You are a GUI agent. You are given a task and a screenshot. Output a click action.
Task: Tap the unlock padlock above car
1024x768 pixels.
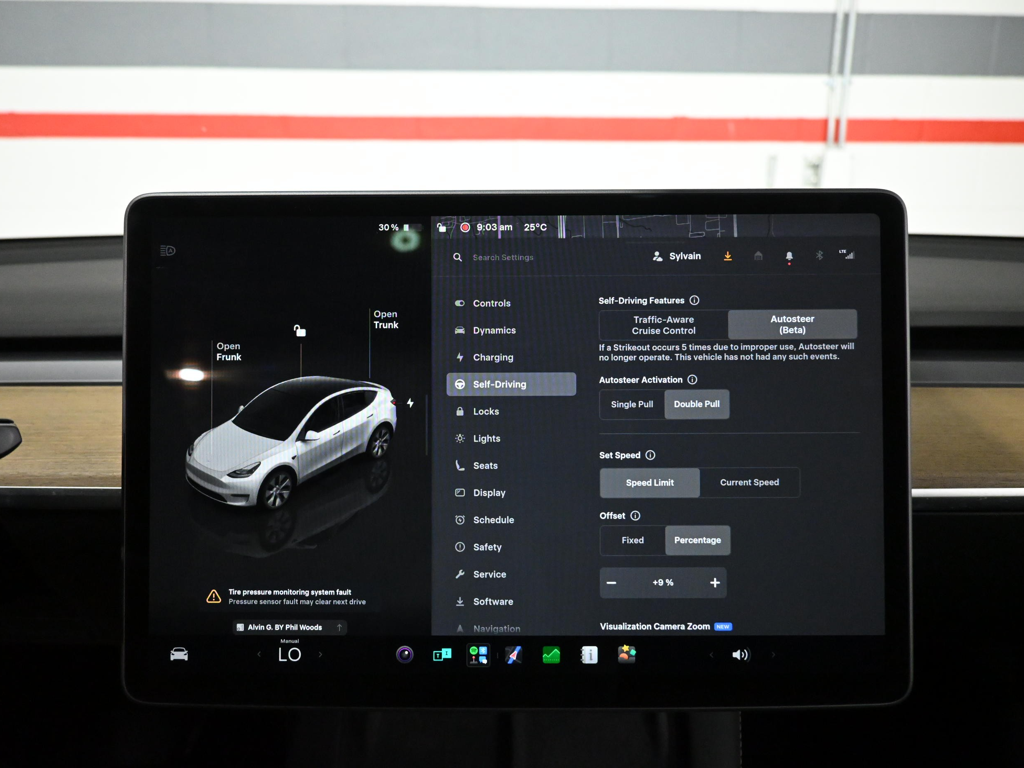[x=300, y=330]
